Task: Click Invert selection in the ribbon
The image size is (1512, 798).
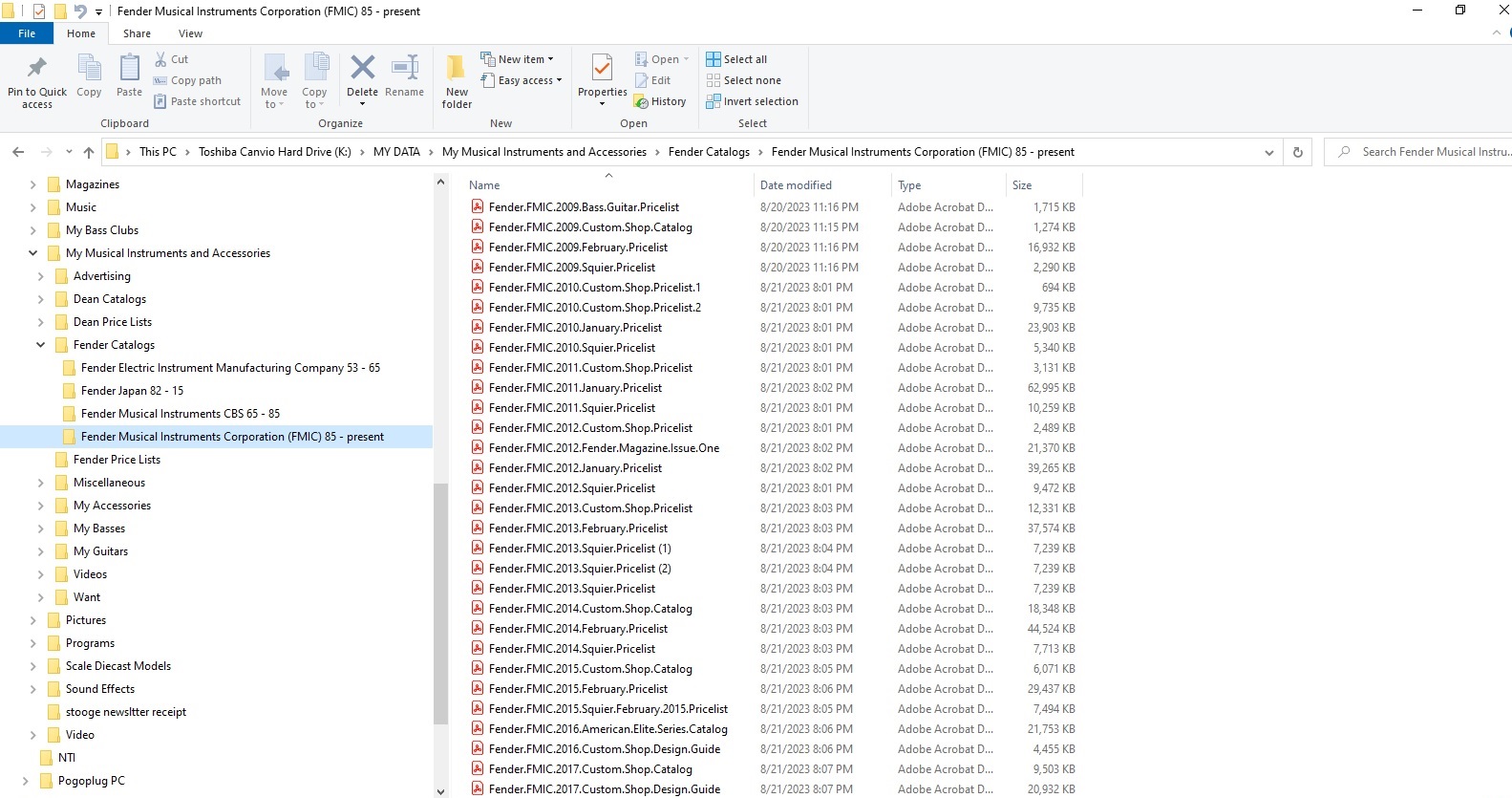Action: tap(753, 101)
